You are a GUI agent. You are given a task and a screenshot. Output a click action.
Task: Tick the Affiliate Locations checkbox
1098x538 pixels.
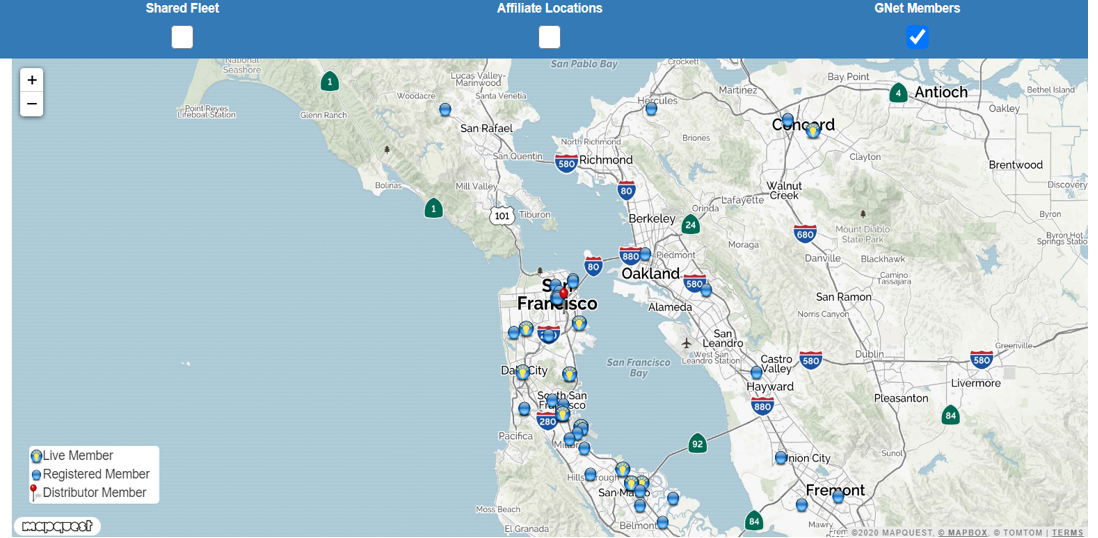[x=550, y=37]
